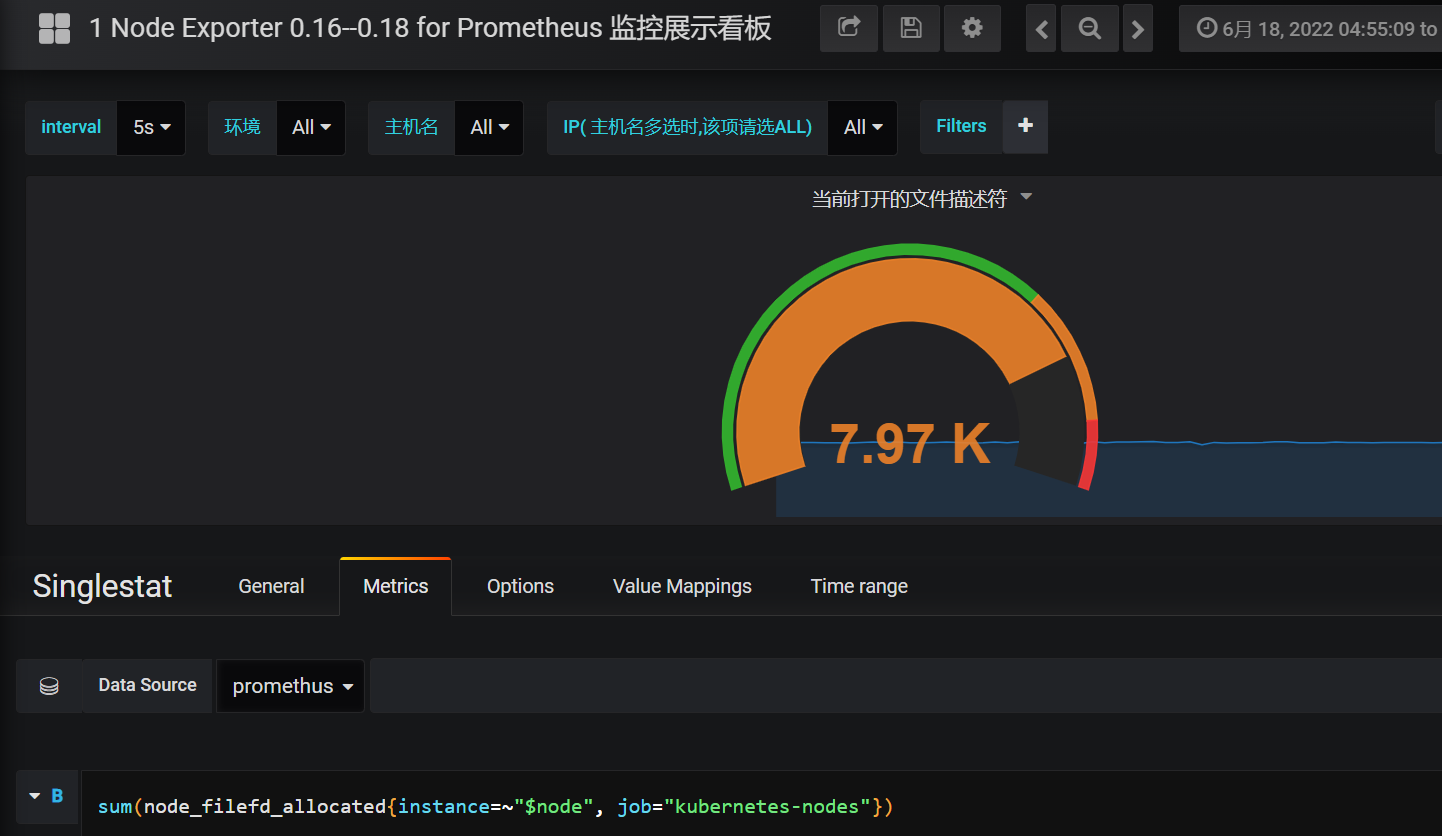Add a new filter with the plus icon
Image resolution: width=1442 pixels, height=836 pixels.
[x=1024, y=127]
